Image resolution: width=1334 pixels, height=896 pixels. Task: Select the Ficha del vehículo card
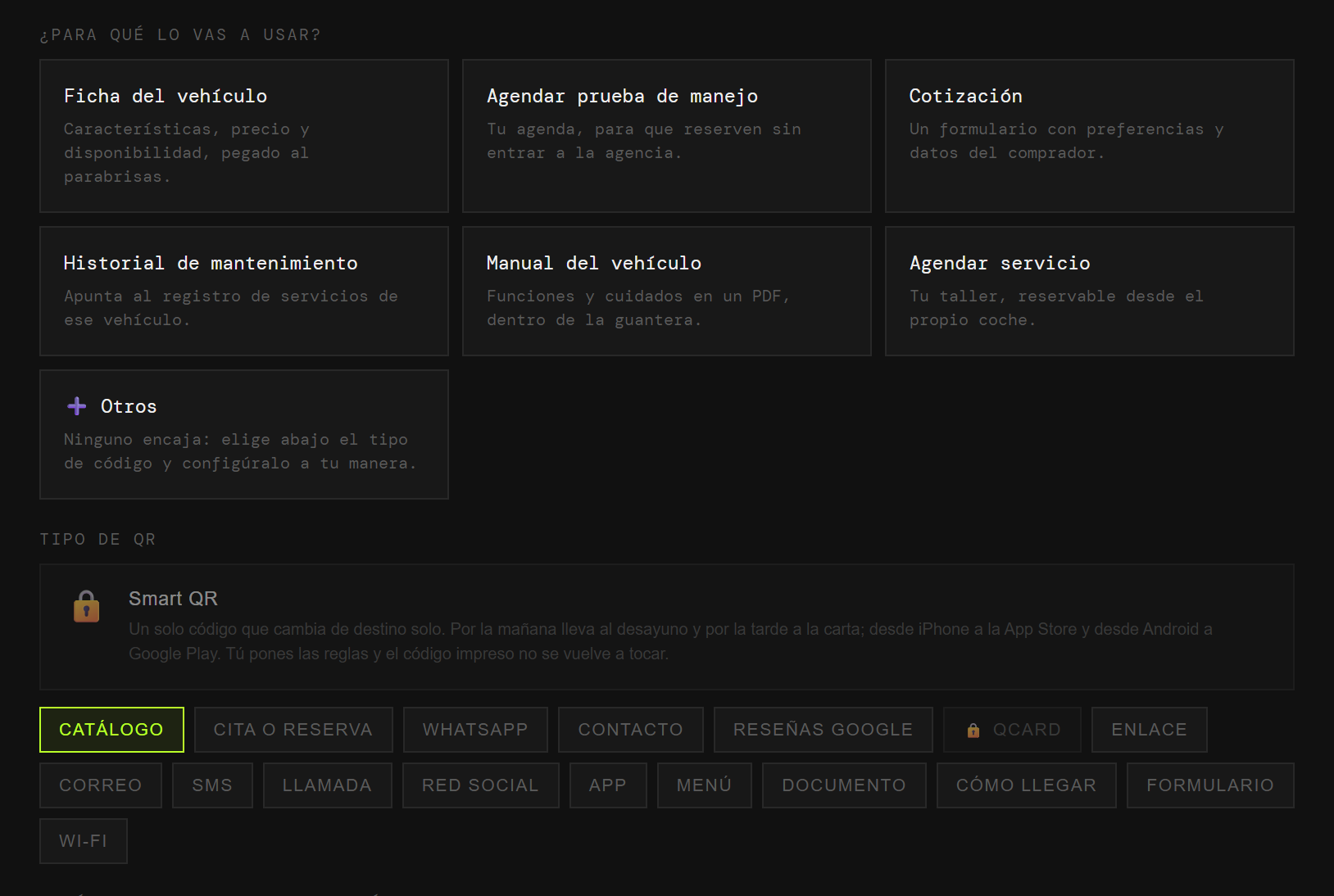[x=244, y=136]
